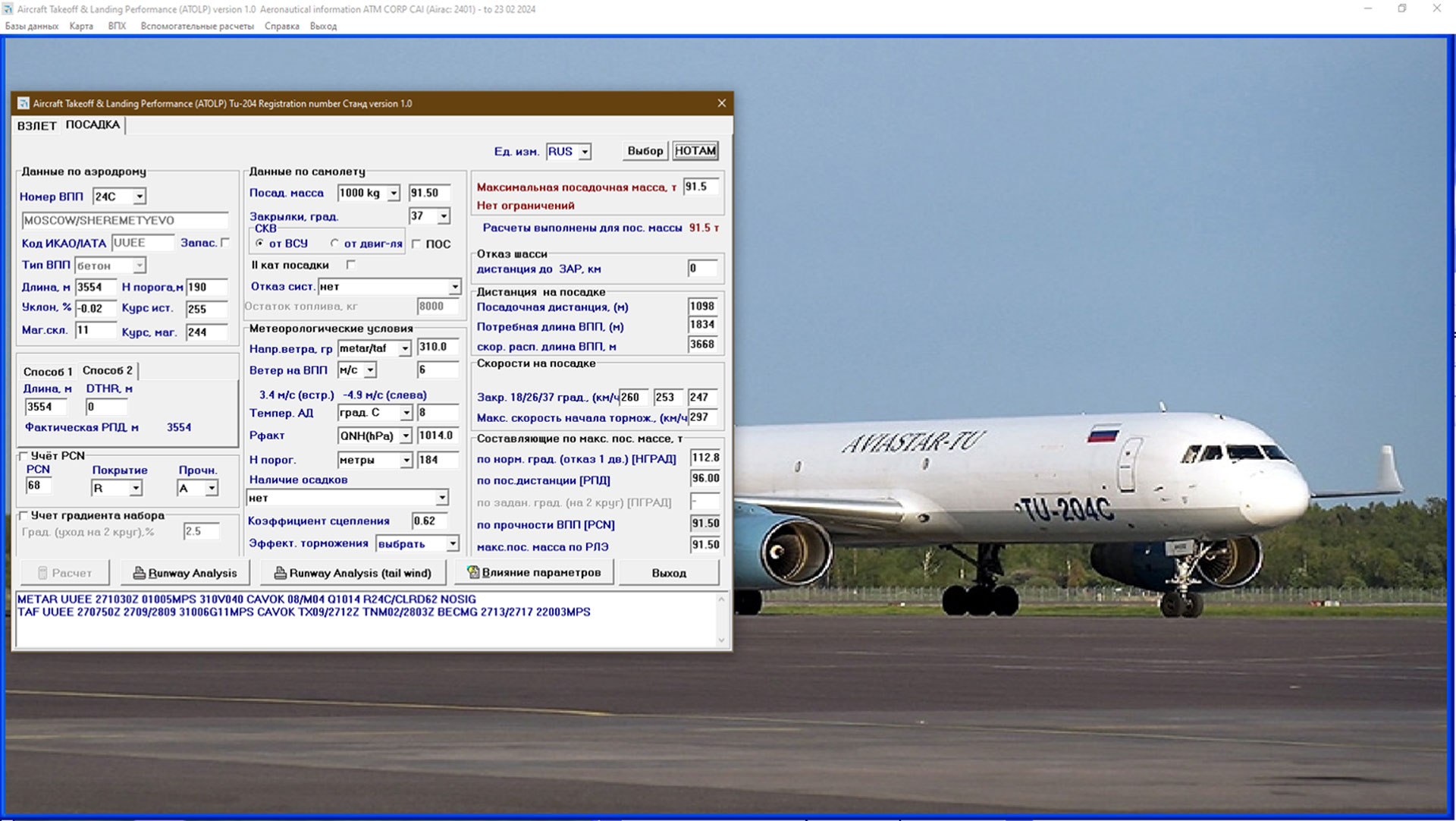Open the Номер ВПП 24C dropdown
The height and width of the screenshot is (821, 1456).
[140, 197]
